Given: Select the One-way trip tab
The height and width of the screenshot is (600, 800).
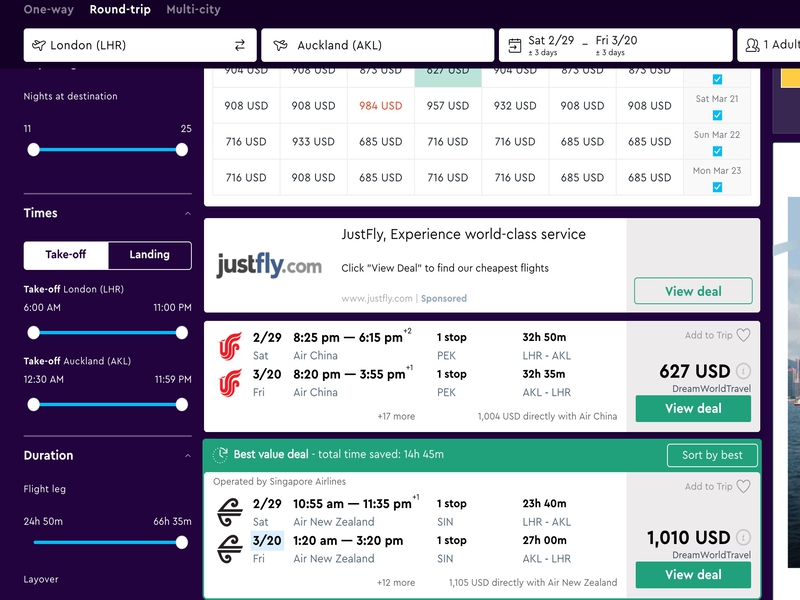Looking at the screenshot, I should click(48, 10).
